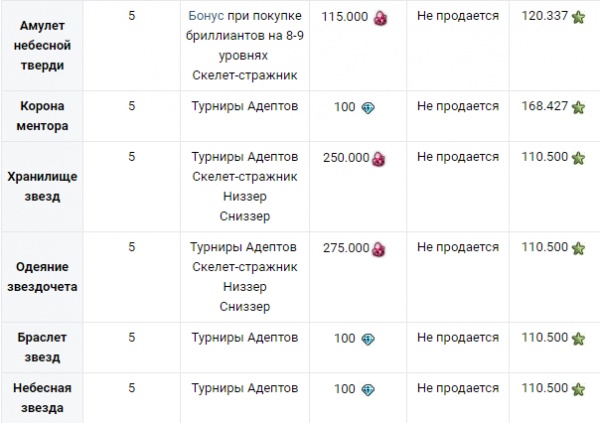Select the Амулет небесной тверди item name

(42, 46)
